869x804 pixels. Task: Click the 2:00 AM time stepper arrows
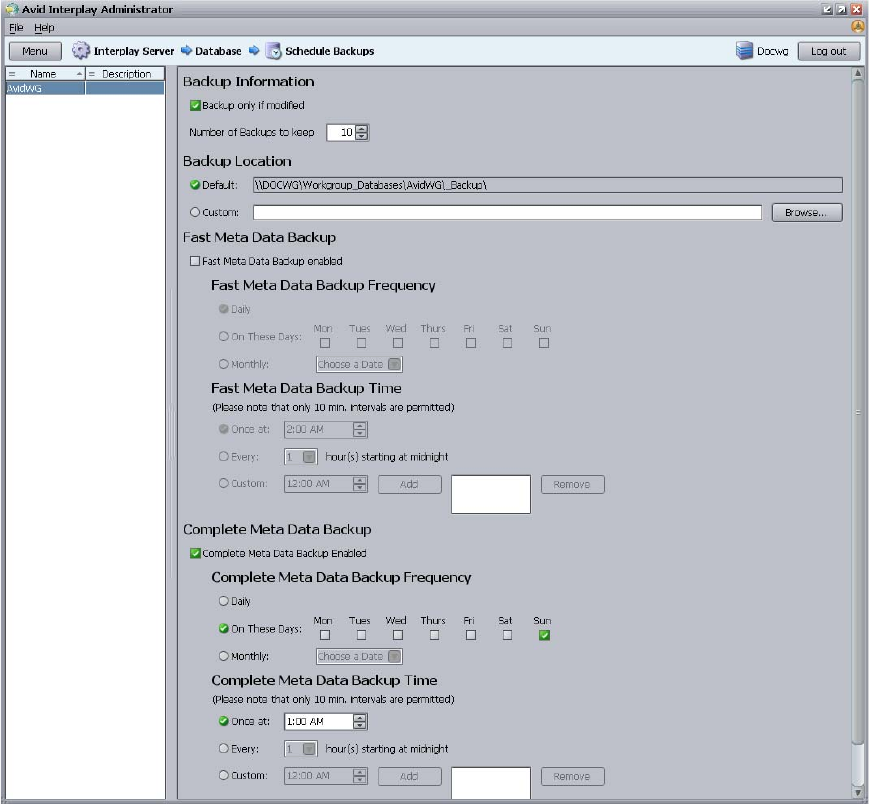point(360,429)
